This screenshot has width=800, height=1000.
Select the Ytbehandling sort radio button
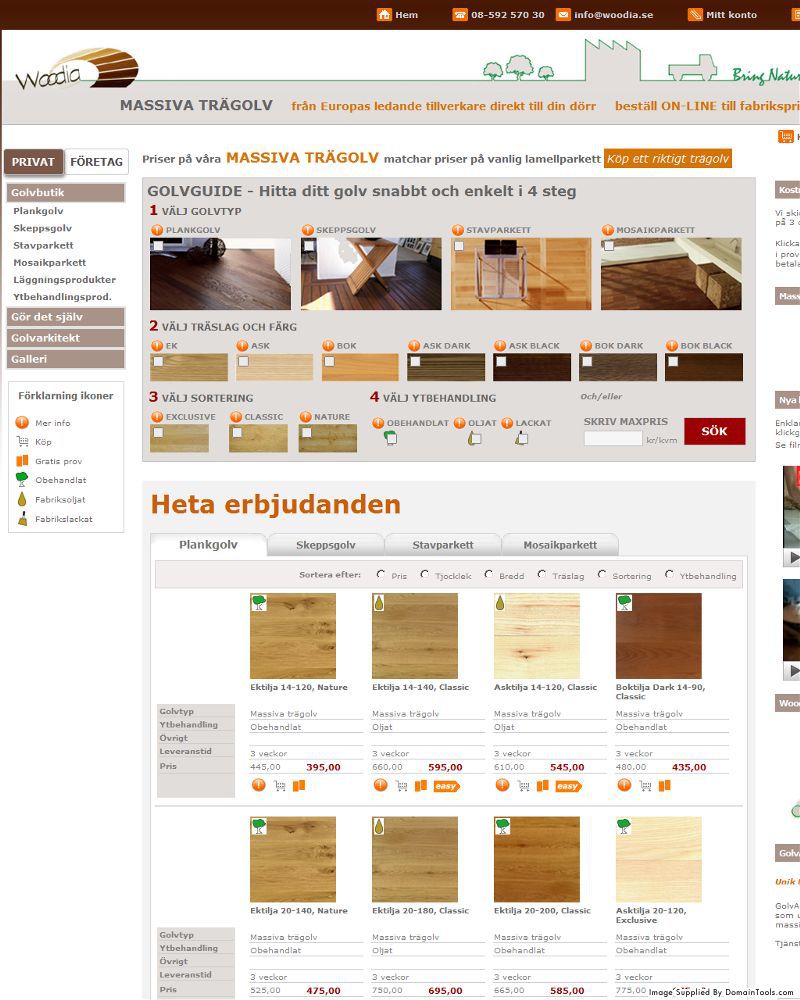pos(669,574)
